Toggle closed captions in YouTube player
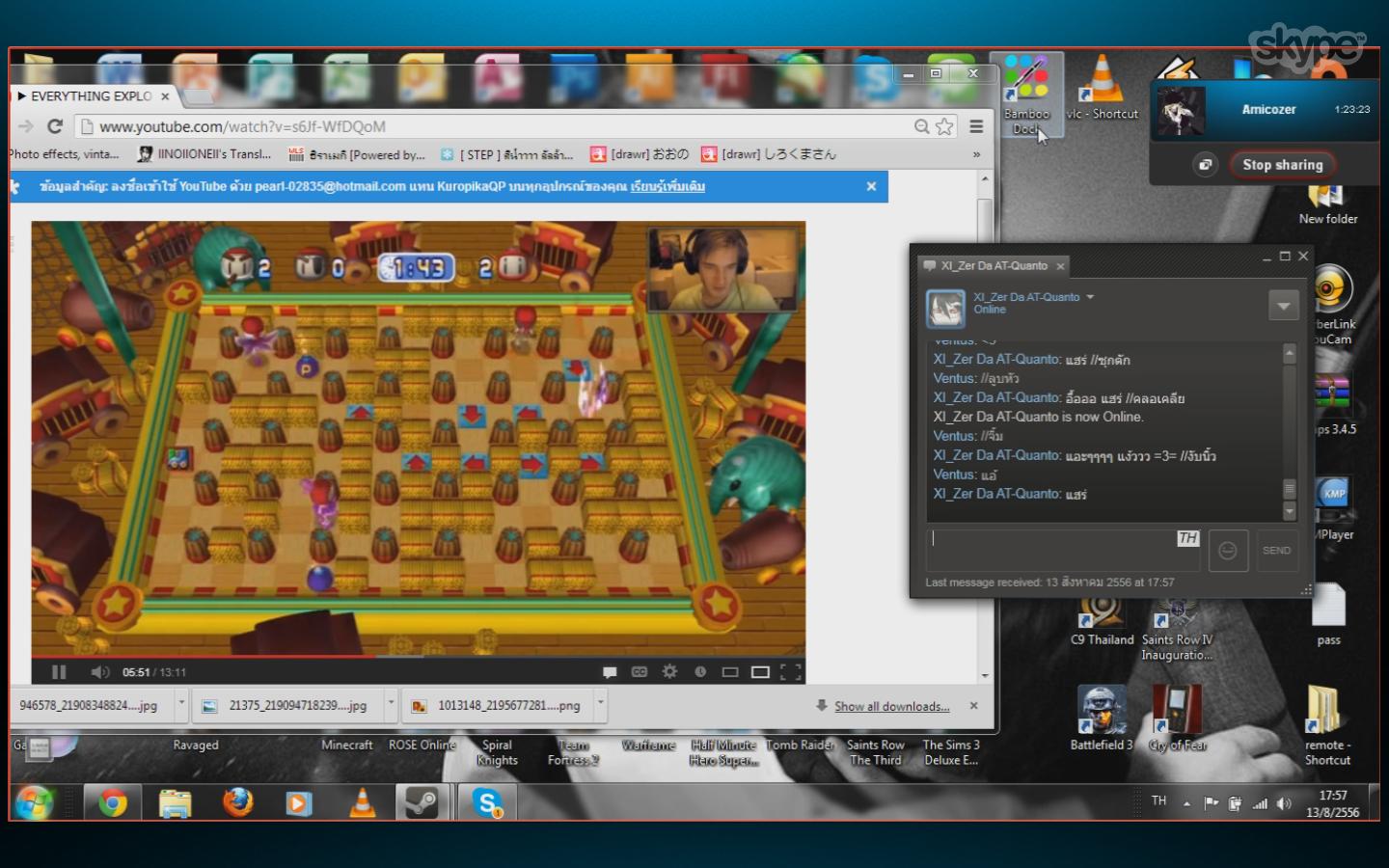1389x868 pixels. [640, 672]
